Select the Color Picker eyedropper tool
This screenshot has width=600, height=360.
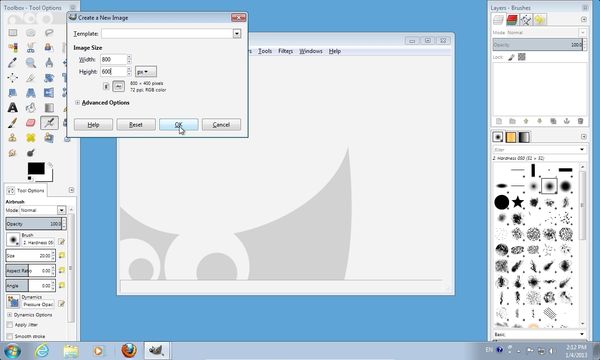[13, 62]
